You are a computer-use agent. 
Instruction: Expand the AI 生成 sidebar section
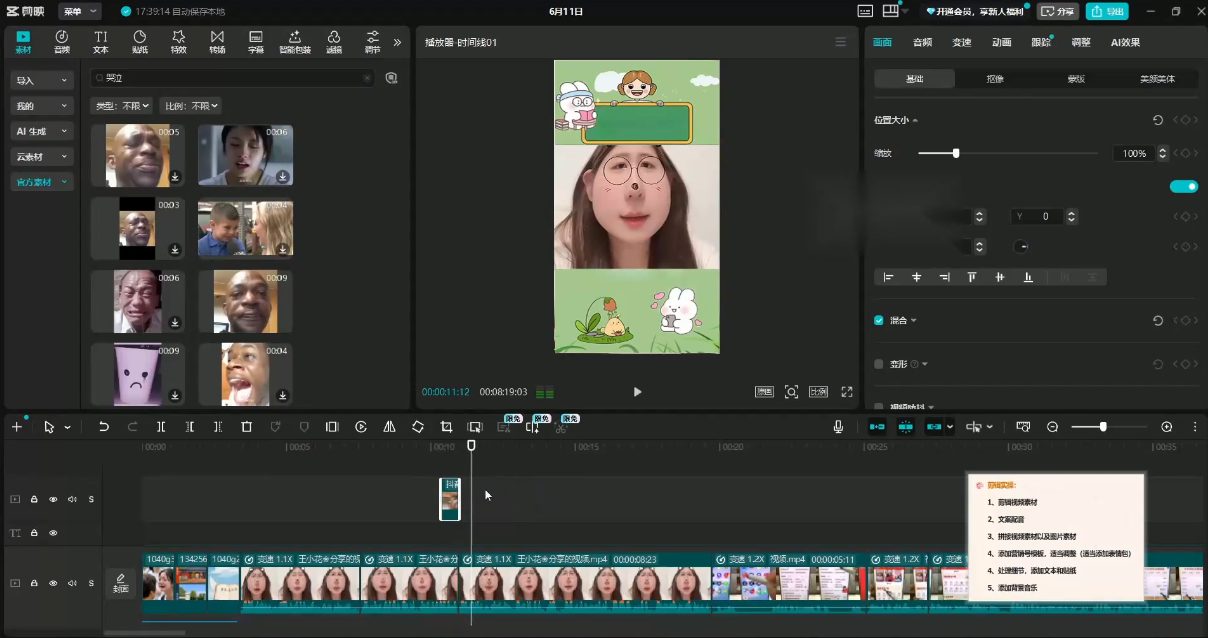tap(42, 131)
